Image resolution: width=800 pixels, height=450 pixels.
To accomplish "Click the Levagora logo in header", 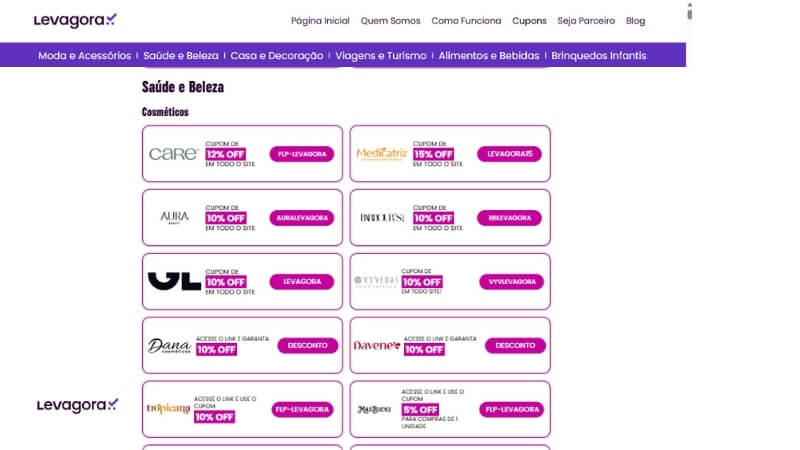I will coord(75,20).
